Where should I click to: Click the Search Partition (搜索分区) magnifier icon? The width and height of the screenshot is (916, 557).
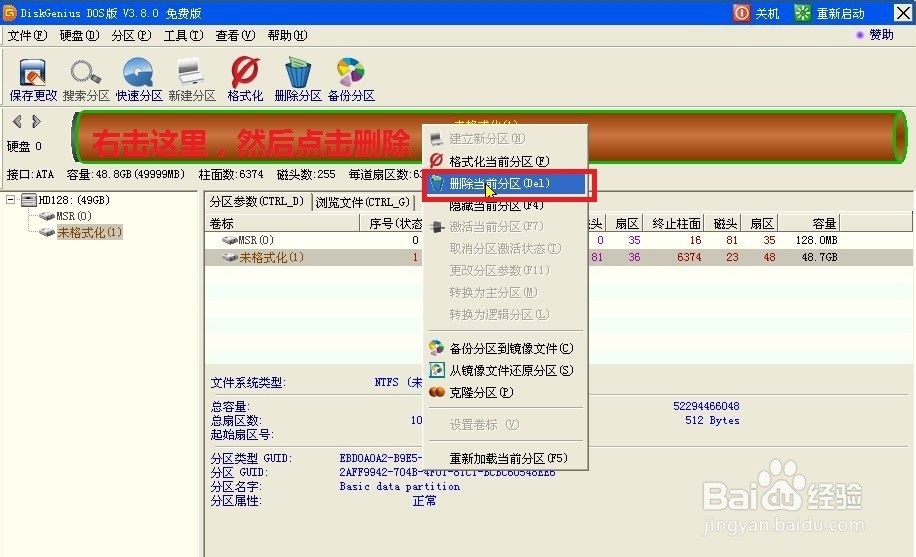[86, 72]
